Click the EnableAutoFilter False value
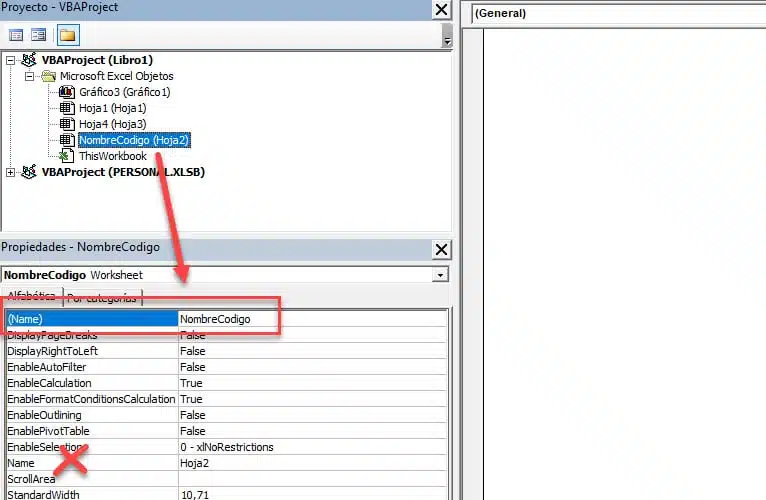Image resolution: width=766 pixels, height=500 pixels. pos(313,367)
